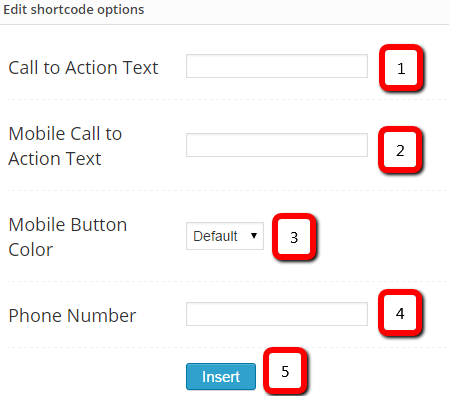449x396 pixels.
Task: Click dashed divider above Mobile Button Color row
Action: point(227,191)
